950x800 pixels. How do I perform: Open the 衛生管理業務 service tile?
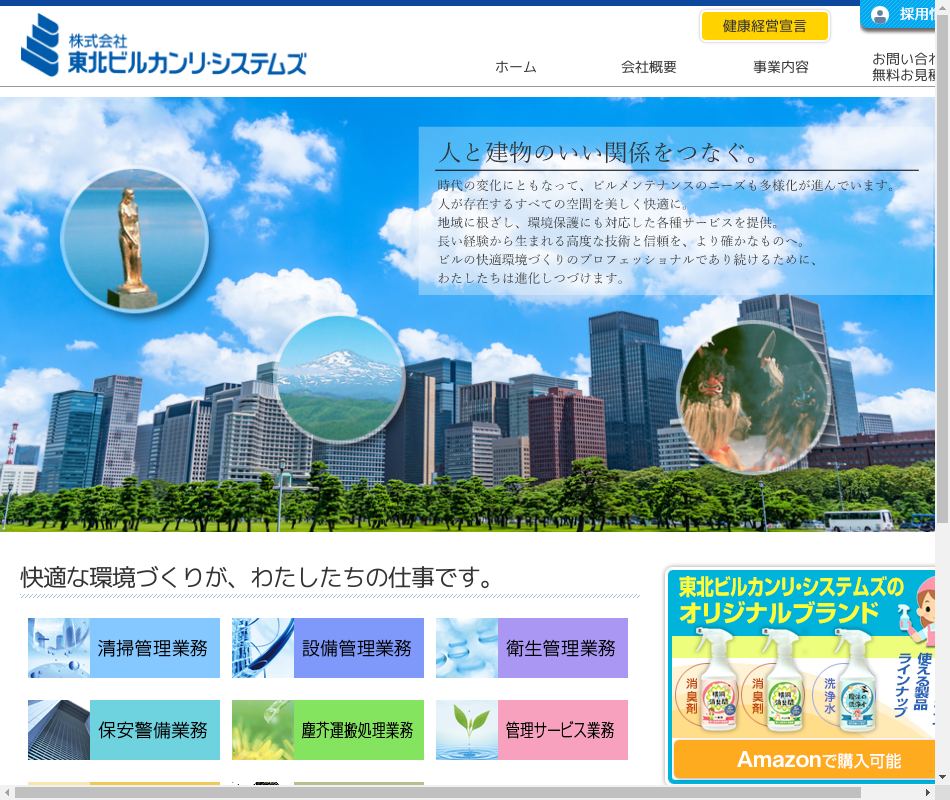point(532,648)
